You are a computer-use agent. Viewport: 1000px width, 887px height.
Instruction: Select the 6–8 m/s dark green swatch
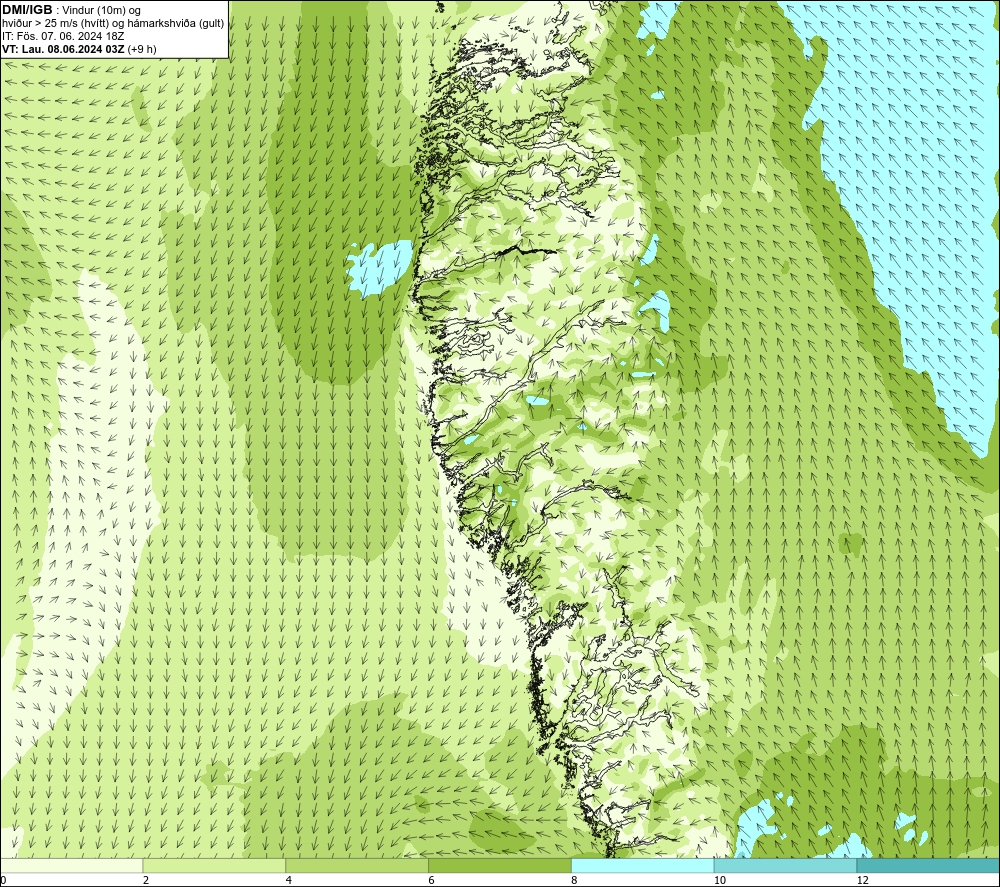click(500, 865)
